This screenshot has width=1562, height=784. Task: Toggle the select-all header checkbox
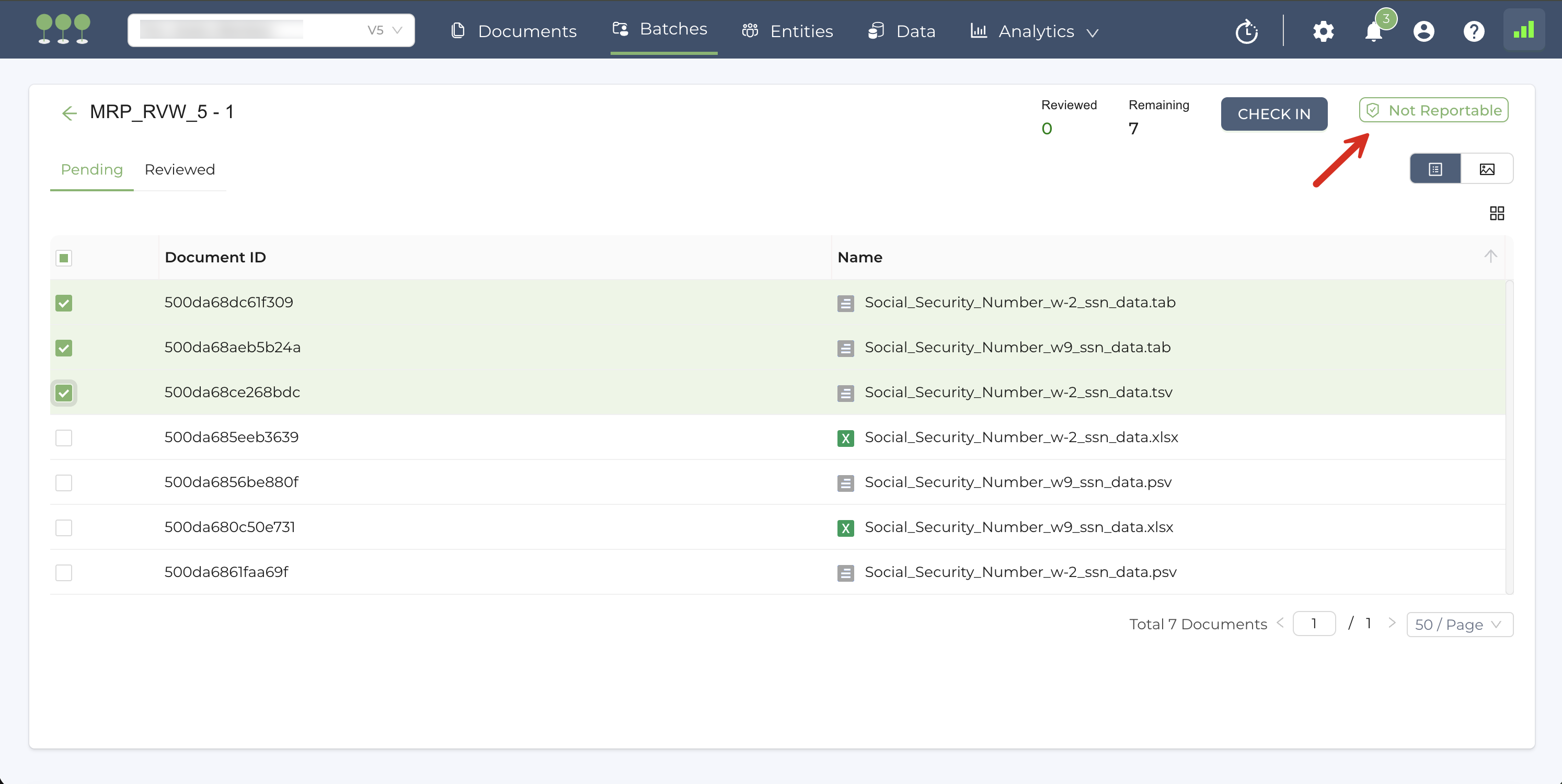(64, 258)
